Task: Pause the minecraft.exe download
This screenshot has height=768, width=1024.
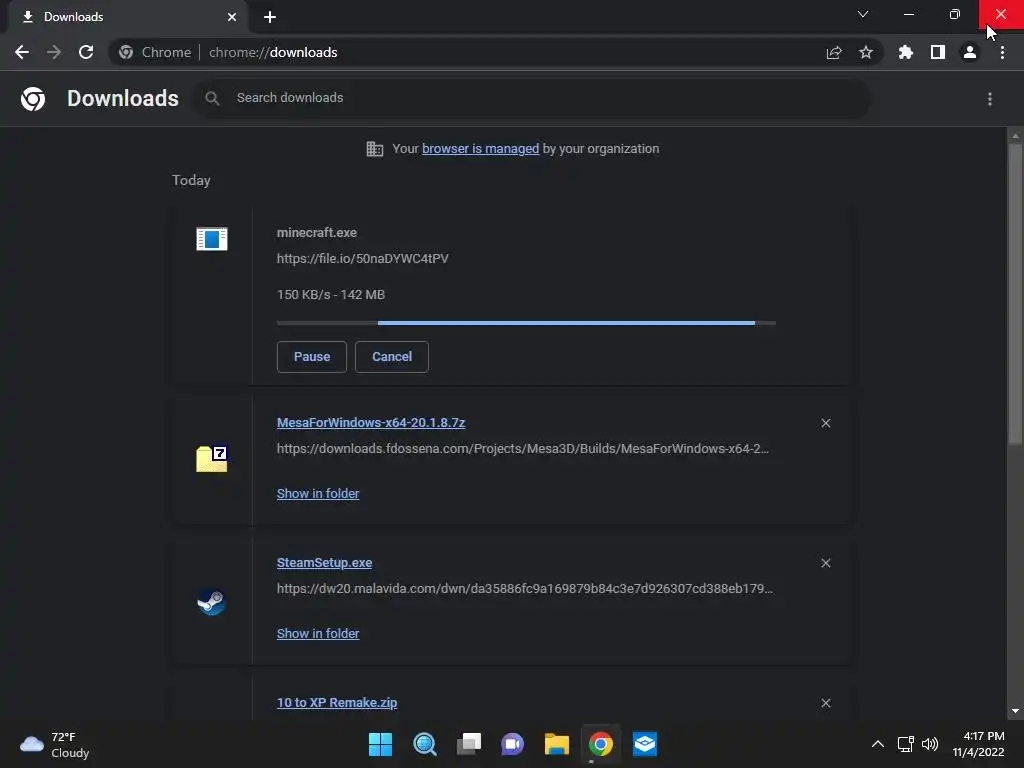Action: click(312, 357)
